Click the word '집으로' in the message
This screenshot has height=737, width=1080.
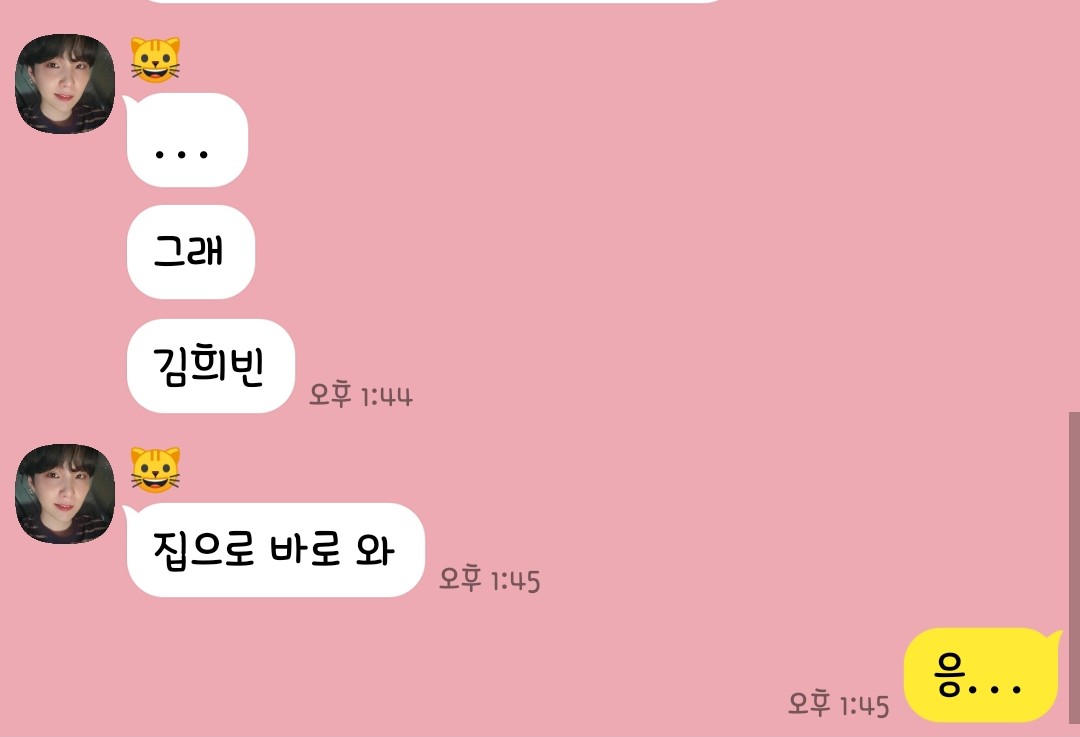point(204,551)
